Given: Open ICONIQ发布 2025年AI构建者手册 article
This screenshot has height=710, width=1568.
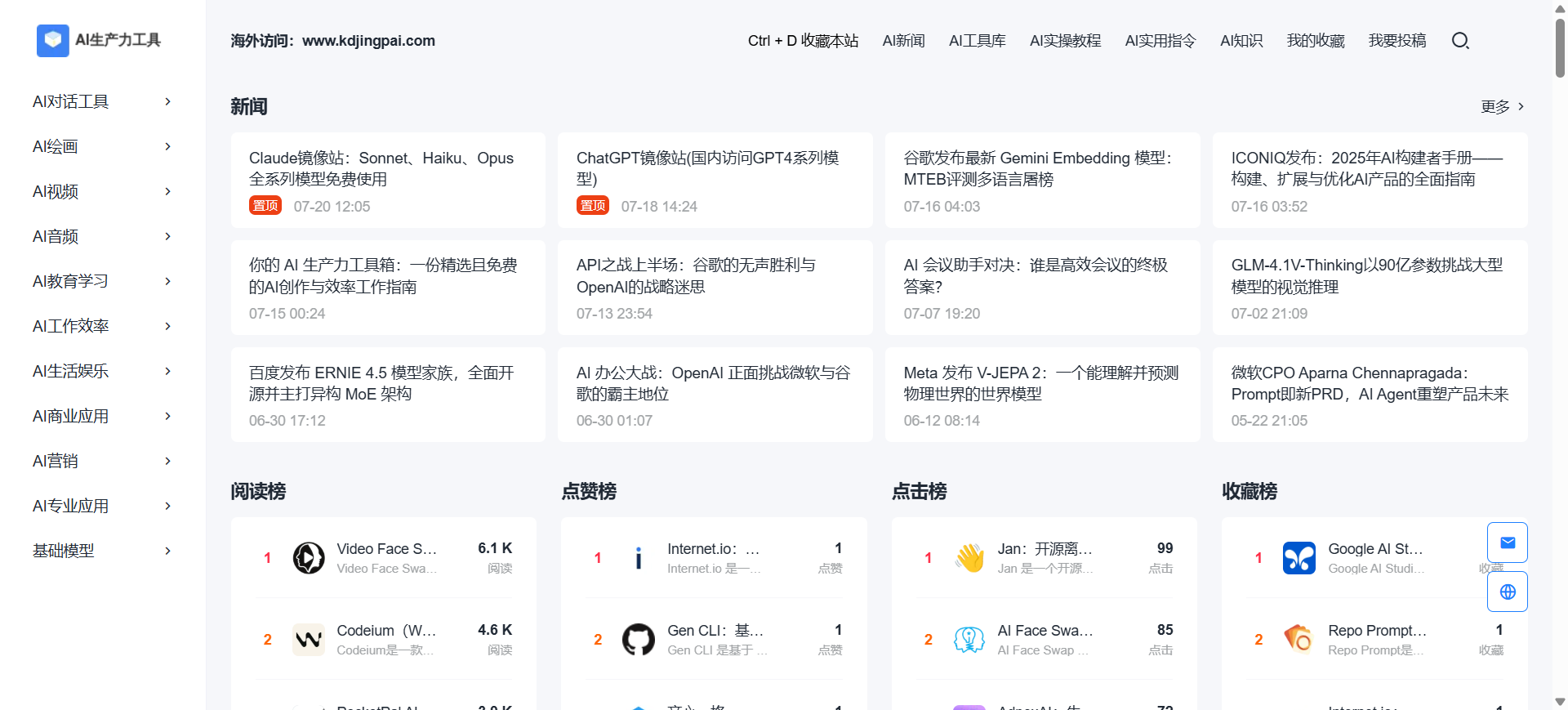Looking at the screenshot, I should coord(1370,181).
